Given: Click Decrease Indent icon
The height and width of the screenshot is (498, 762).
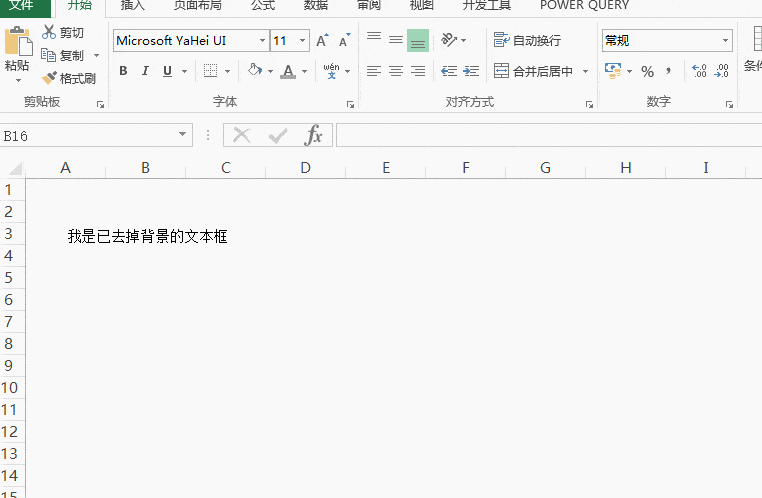Looking at the screenshot, I should point(449,71).
